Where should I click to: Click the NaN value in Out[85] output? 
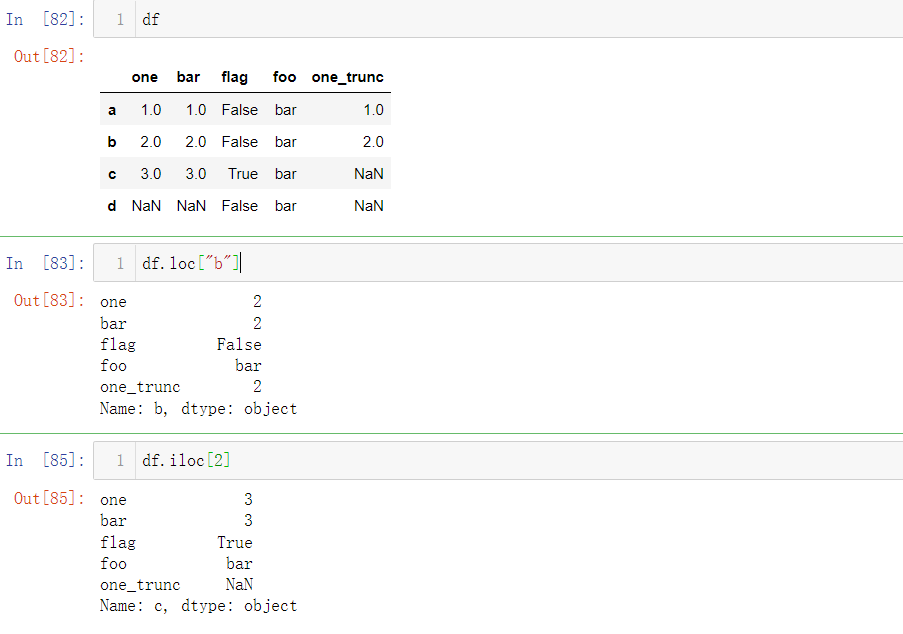click(239, 584)
